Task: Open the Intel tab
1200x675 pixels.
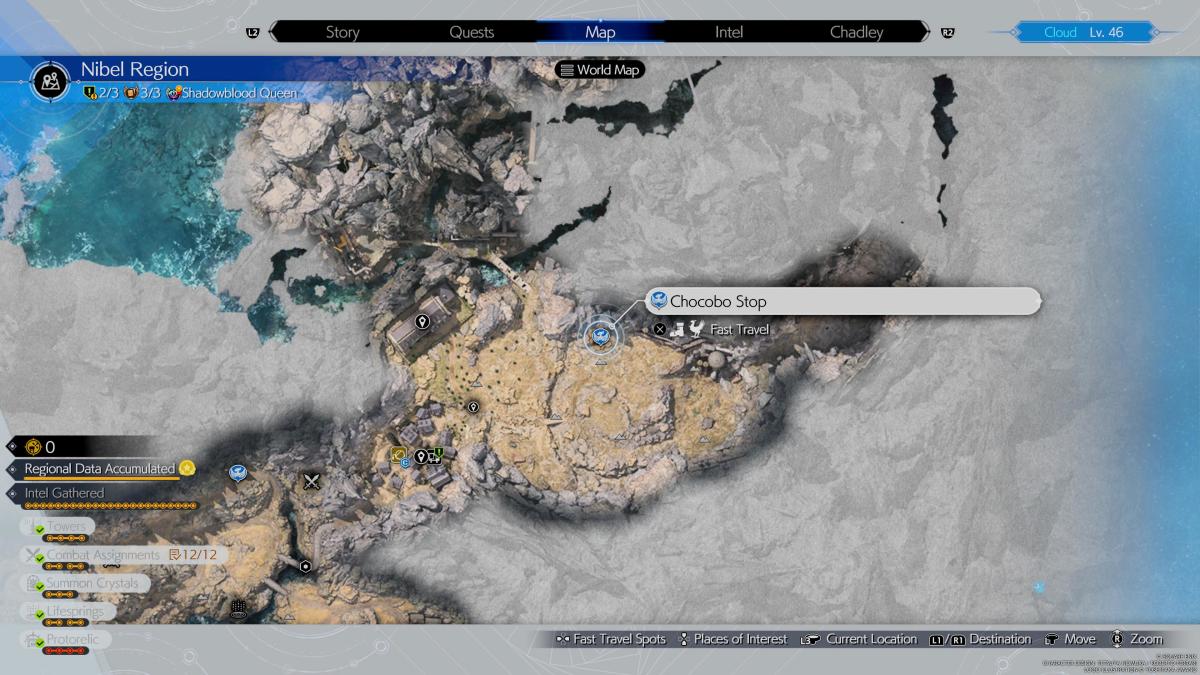Action: 729,32
